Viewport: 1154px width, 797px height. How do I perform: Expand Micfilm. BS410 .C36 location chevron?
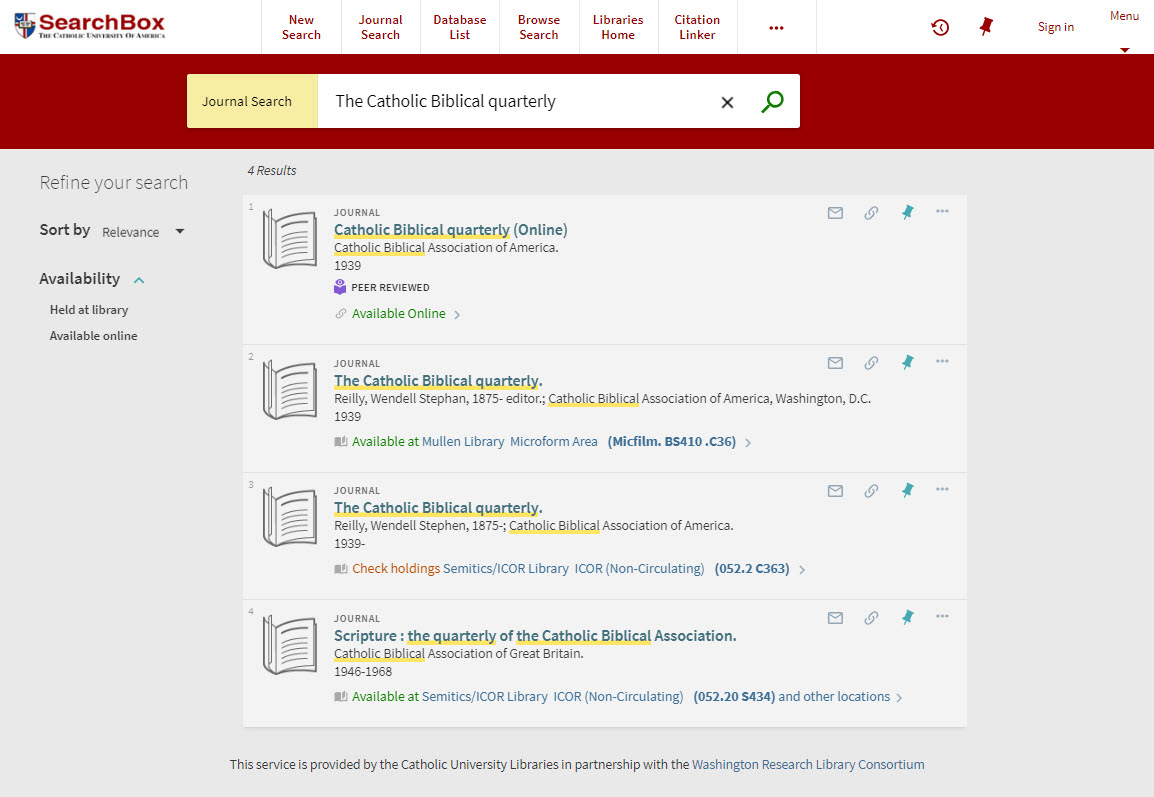pyautogui.click(x=748, y=443)
